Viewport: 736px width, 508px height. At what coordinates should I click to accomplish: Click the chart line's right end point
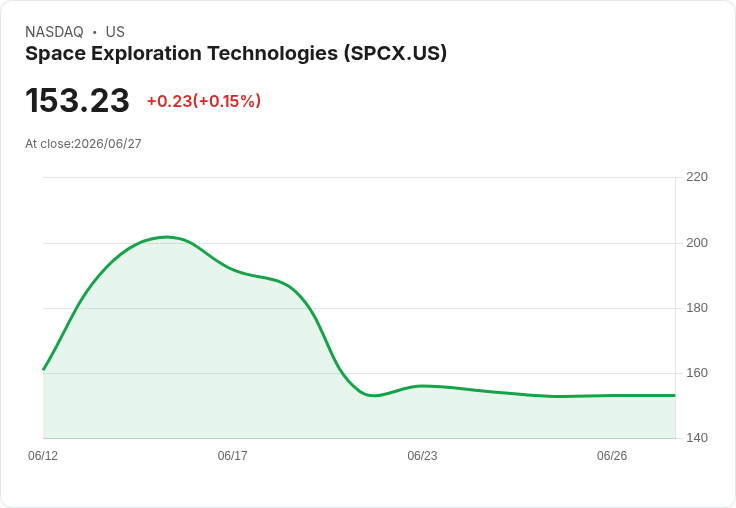tap(675, 395)
